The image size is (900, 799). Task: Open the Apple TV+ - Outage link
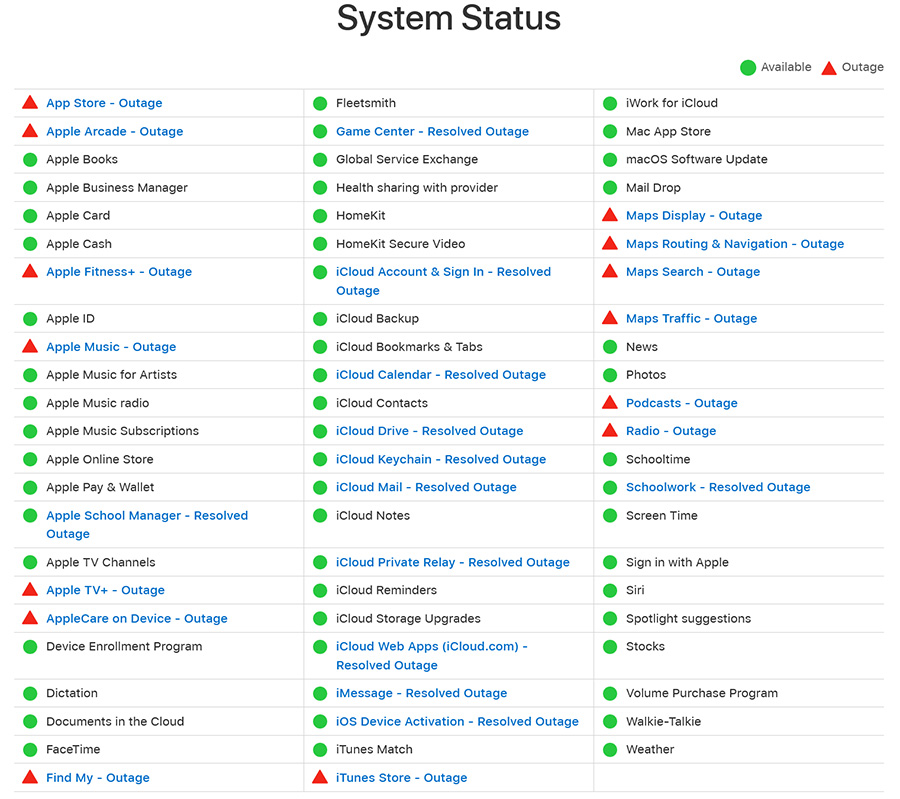[105, 590]
